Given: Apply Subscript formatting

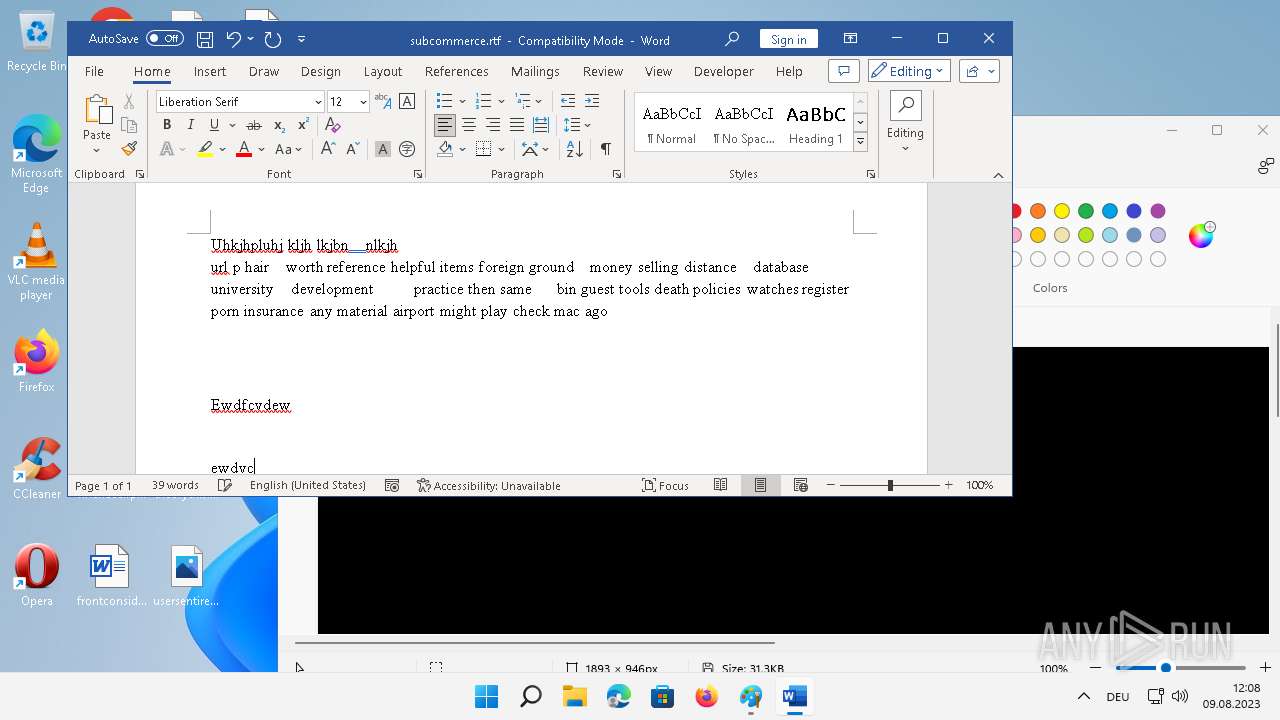Looking at the screenshot, I should 279,125.
